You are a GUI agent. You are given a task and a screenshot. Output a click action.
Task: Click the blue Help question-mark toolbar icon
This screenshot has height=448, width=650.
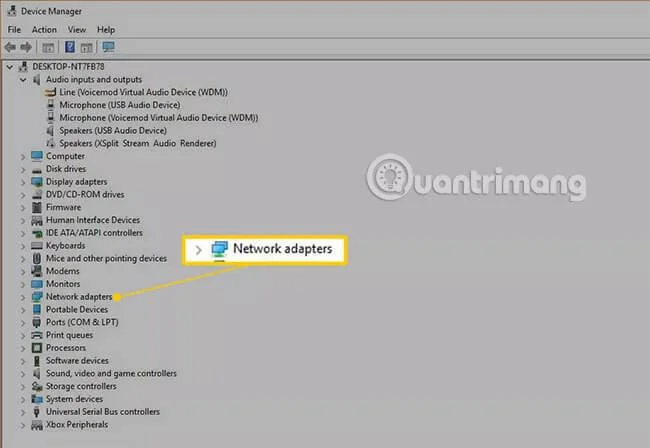point(70,47)
